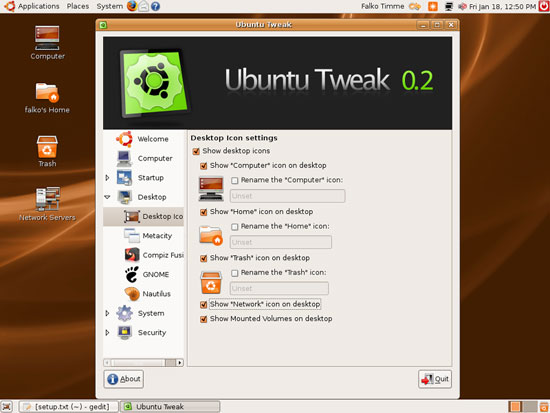Select the Welcome entry in sidebar
Screen dimensions: 550x413
click(153, 139)
